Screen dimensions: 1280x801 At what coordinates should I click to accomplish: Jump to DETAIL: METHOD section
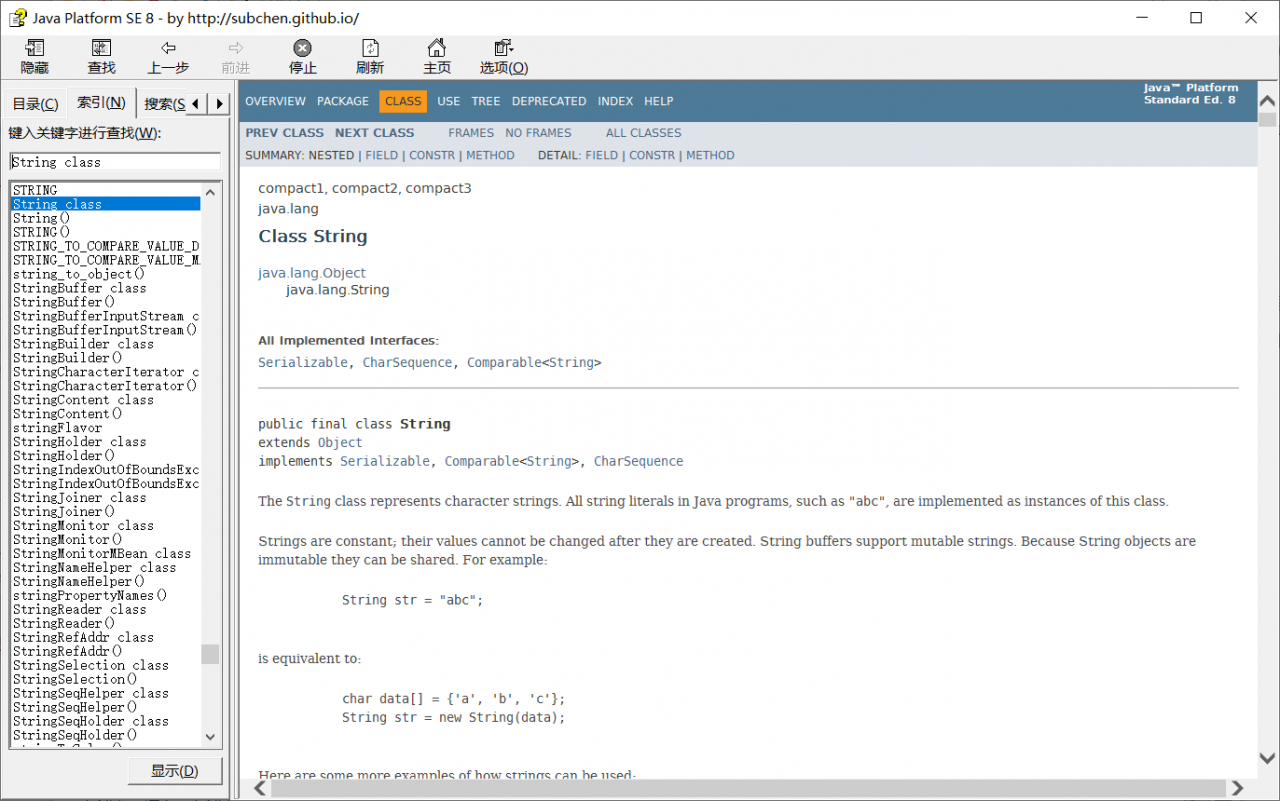point(710,156)
